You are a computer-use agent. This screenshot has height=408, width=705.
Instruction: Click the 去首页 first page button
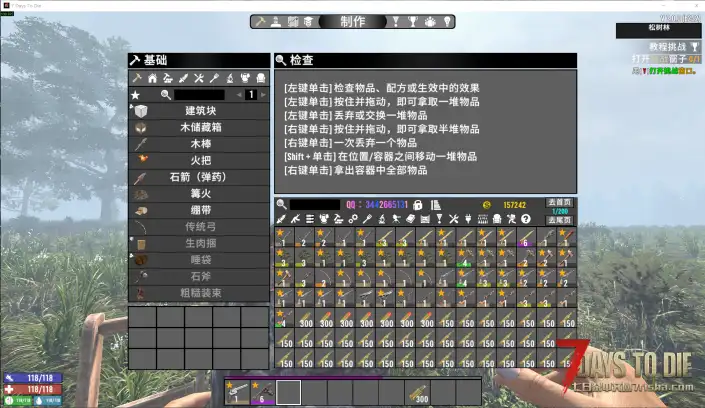(x=559, y=202)
